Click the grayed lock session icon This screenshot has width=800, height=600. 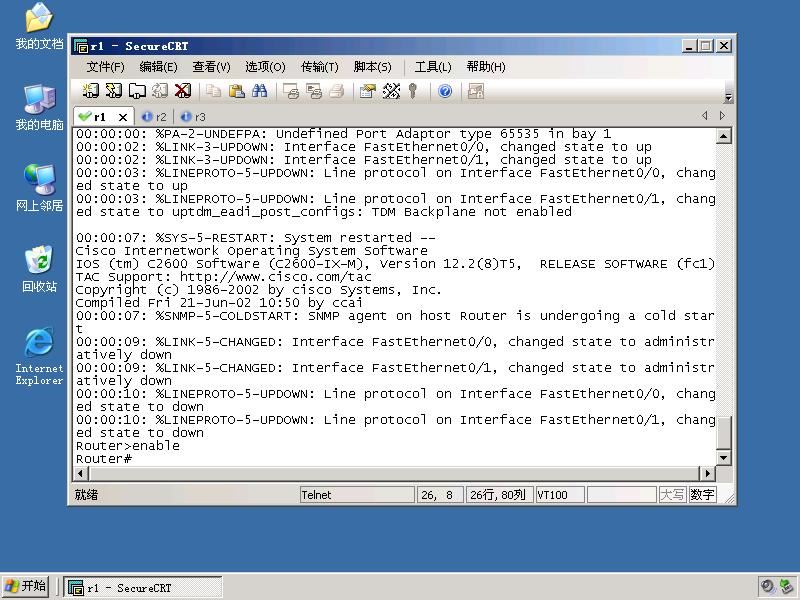[476, 91]
